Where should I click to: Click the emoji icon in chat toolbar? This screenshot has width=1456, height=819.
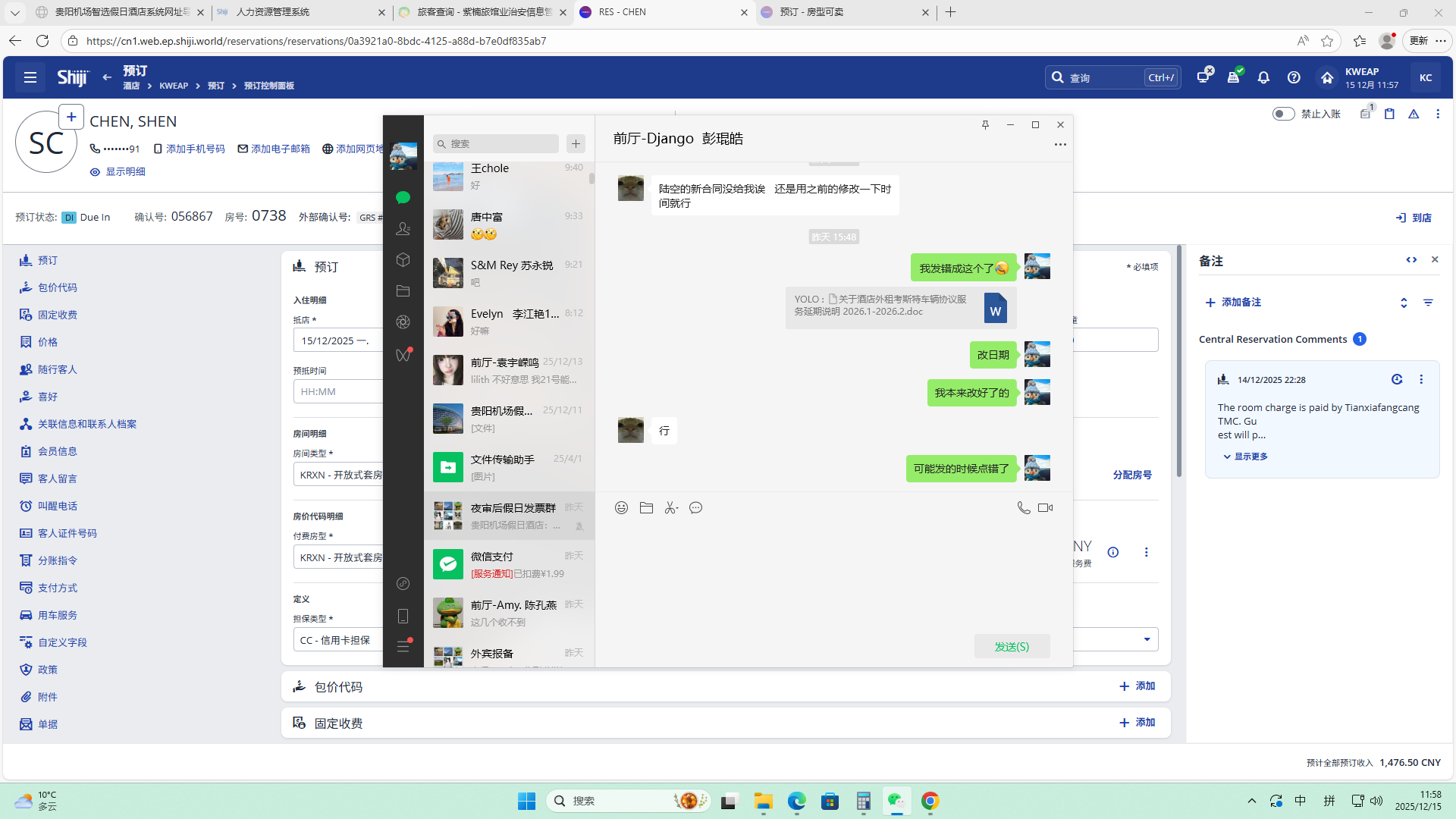pos(621,508)
